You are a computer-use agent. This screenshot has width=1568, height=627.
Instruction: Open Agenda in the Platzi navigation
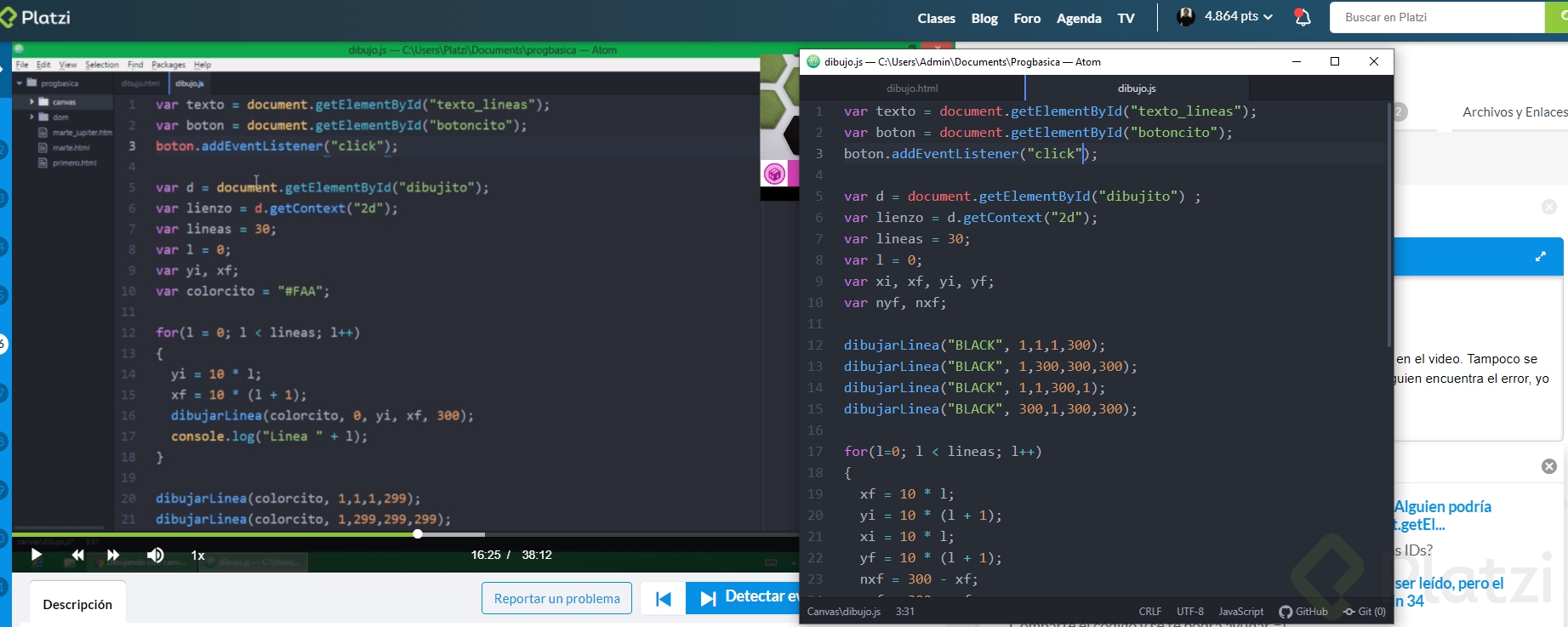[1079, 18]
